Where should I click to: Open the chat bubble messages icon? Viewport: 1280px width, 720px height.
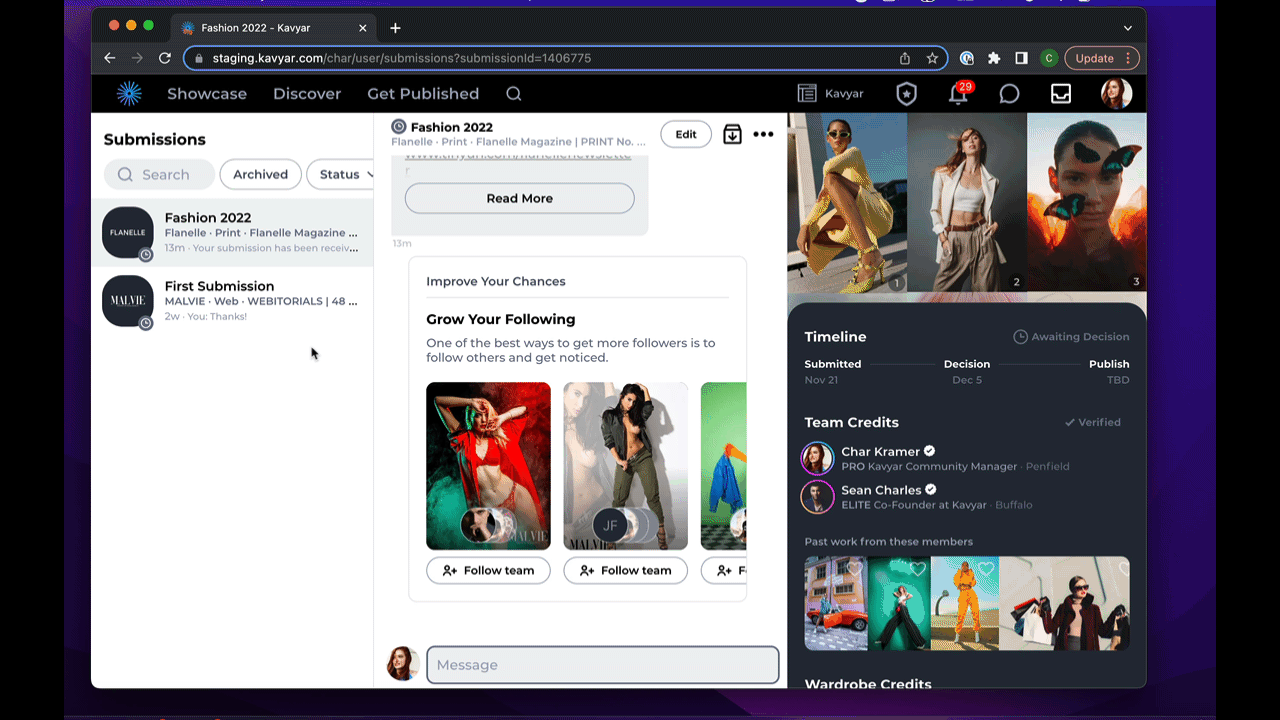1010,94
